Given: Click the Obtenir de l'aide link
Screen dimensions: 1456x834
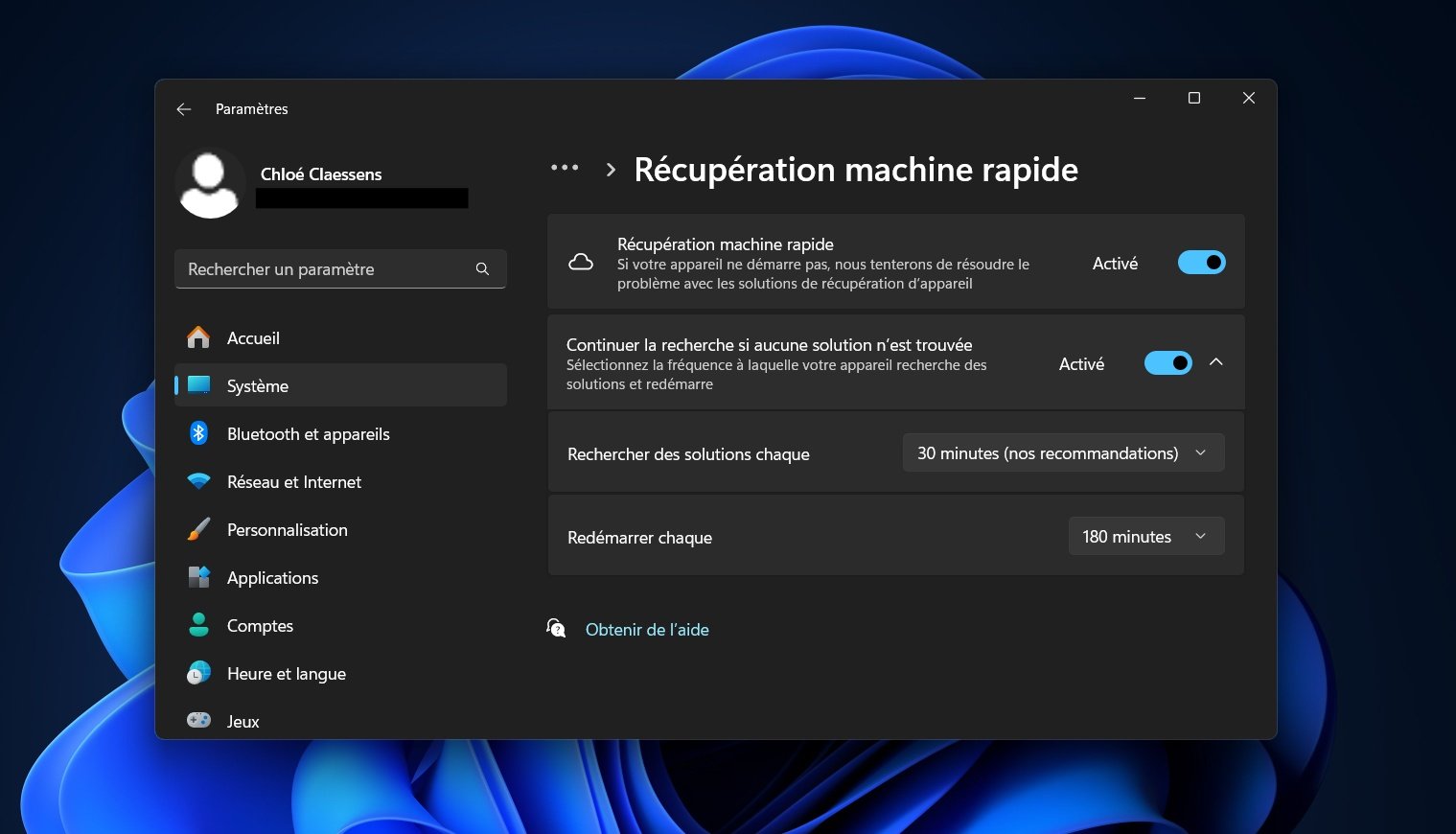Looking at the screenshot, I should (x=647, y=630).
